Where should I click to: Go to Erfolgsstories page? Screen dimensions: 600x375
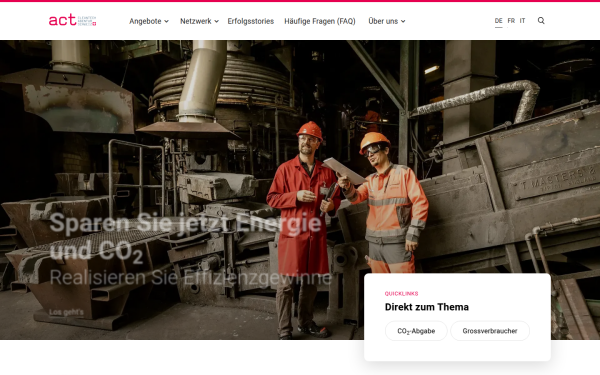(x=251, y=21)
